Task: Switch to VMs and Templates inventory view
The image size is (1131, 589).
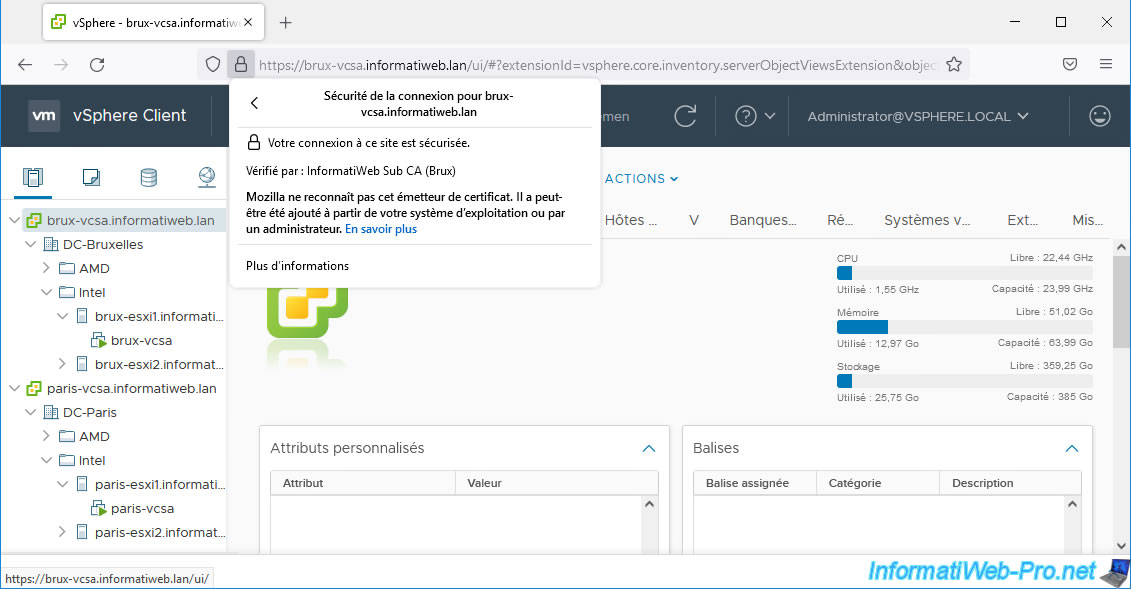Action: 91,178
